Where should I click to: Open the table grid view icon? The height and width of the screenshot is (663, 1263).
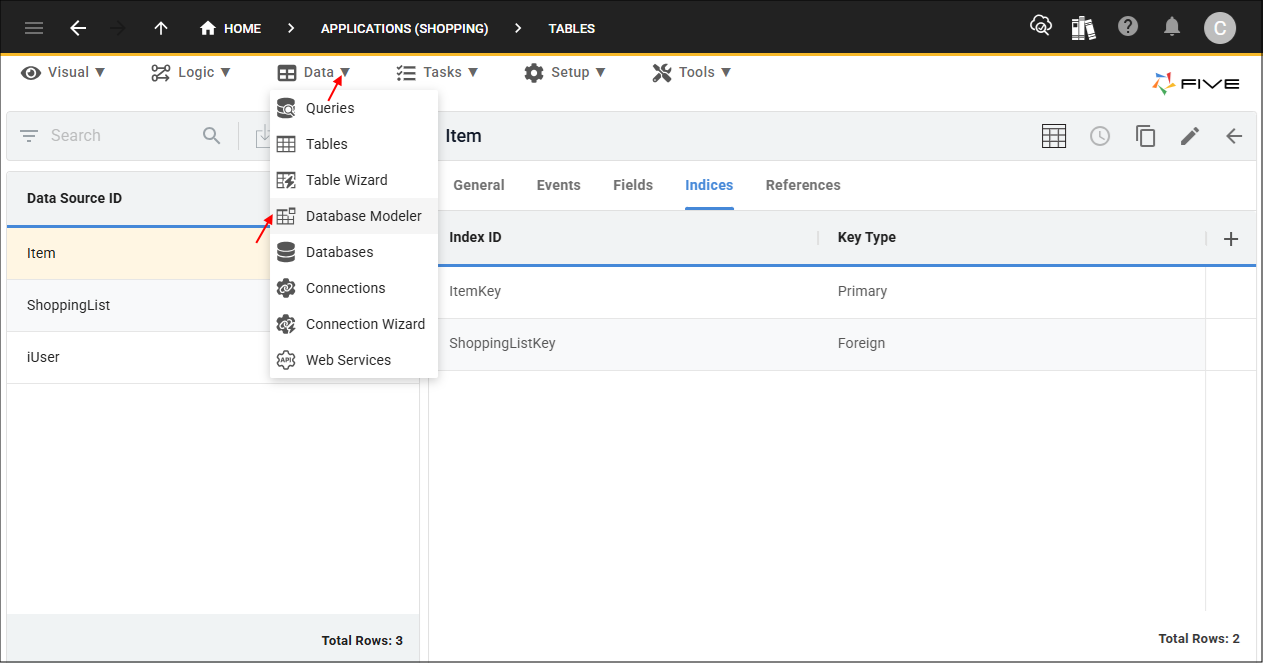coord(1053,135)
